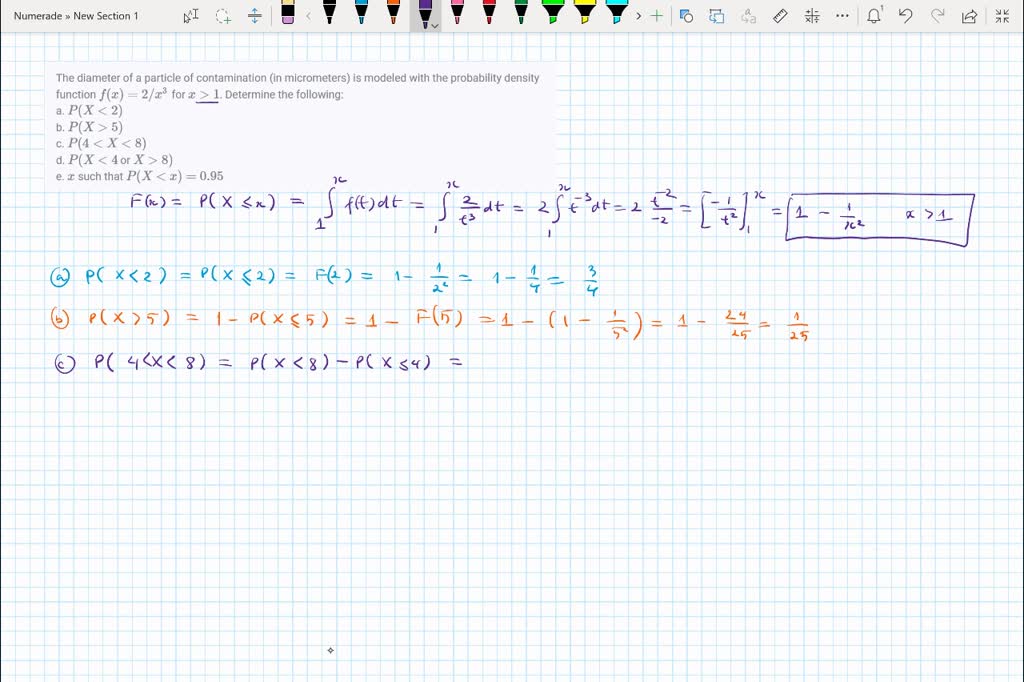Open the Numerade breadcrumb link
Screen dimensions: 1024x682
tap(39, 16)
